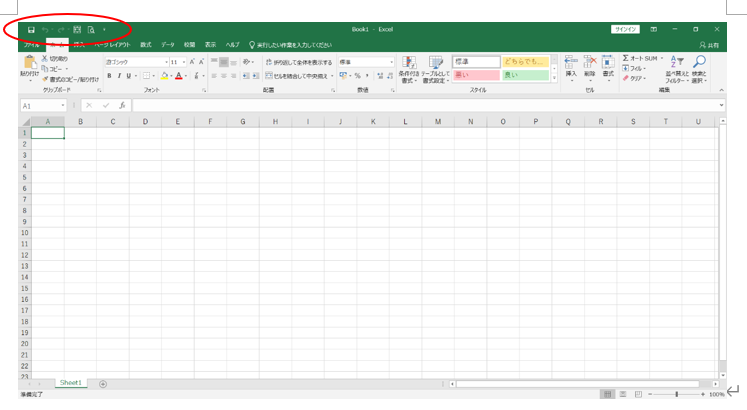Click the Paste clipboard icon
Image resolution: width=747 pixels, height=410 pixels.
(29, 62)
